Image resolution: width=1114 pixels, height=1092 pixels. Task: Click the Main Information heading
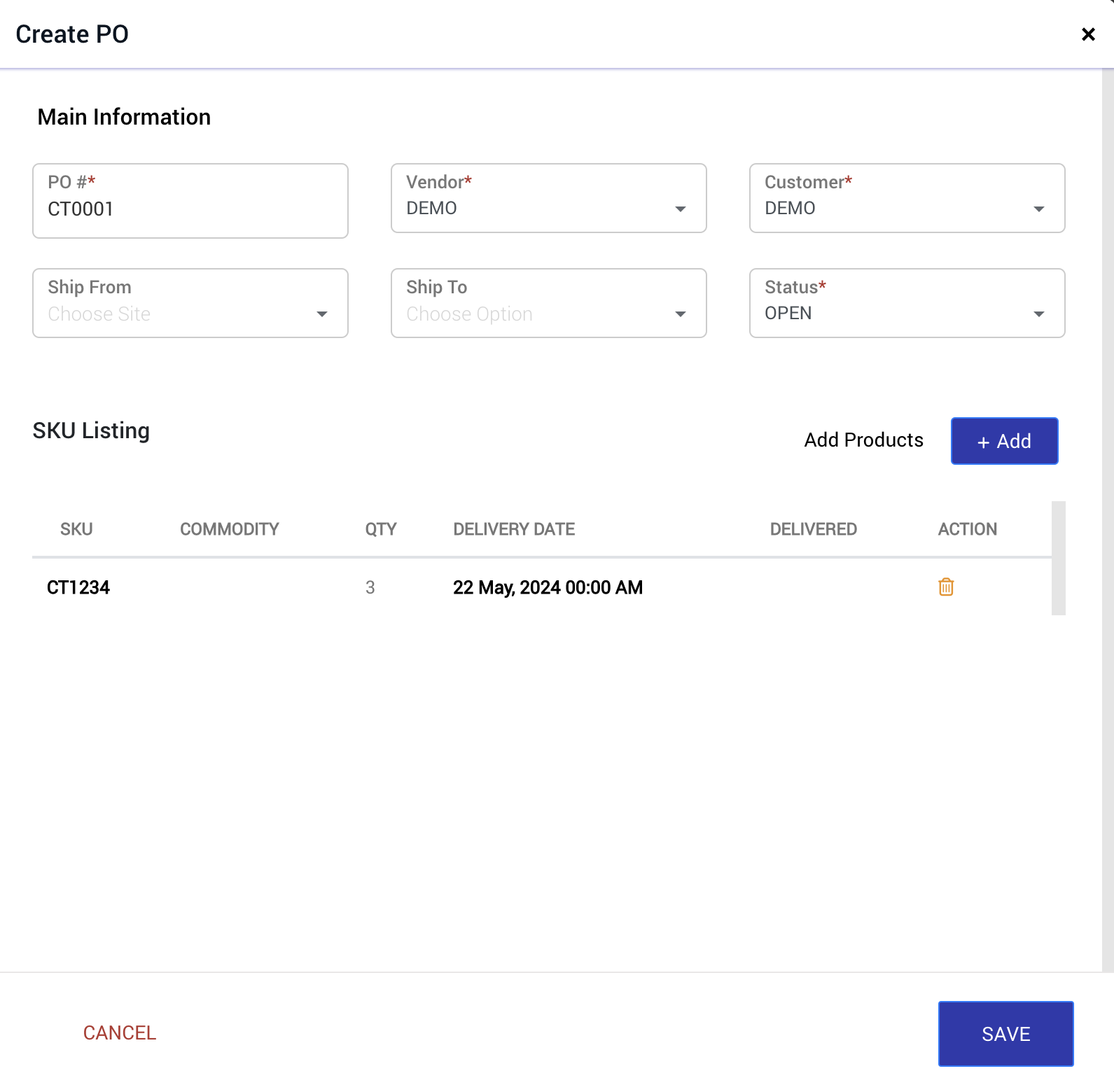[124, 117]
